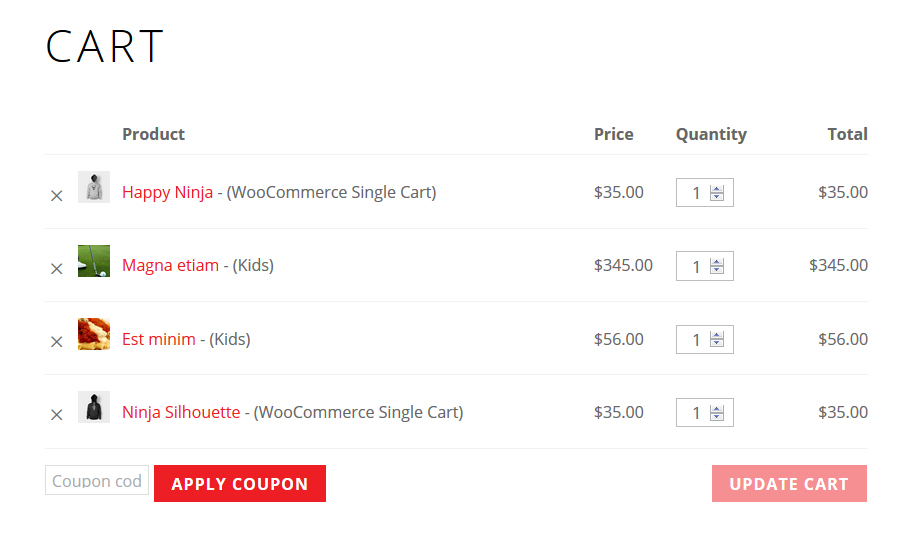Viewport: 899px width, 536px height.
Task: Remove Magna etiam from the cart
Action: (57, 269)
